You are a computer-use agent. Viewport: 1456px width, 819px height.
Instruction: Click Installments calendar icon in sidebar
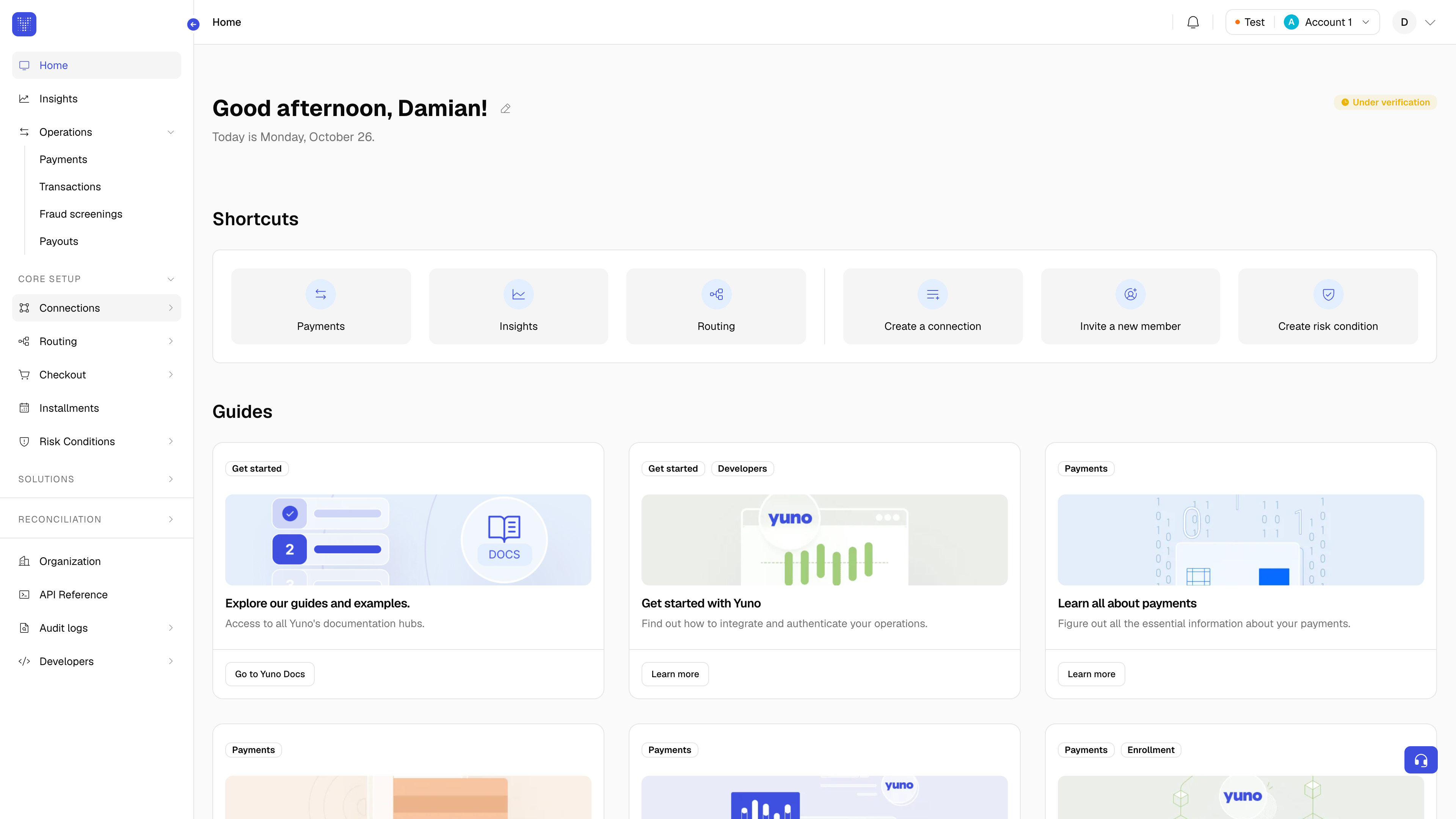coord(24,408)
